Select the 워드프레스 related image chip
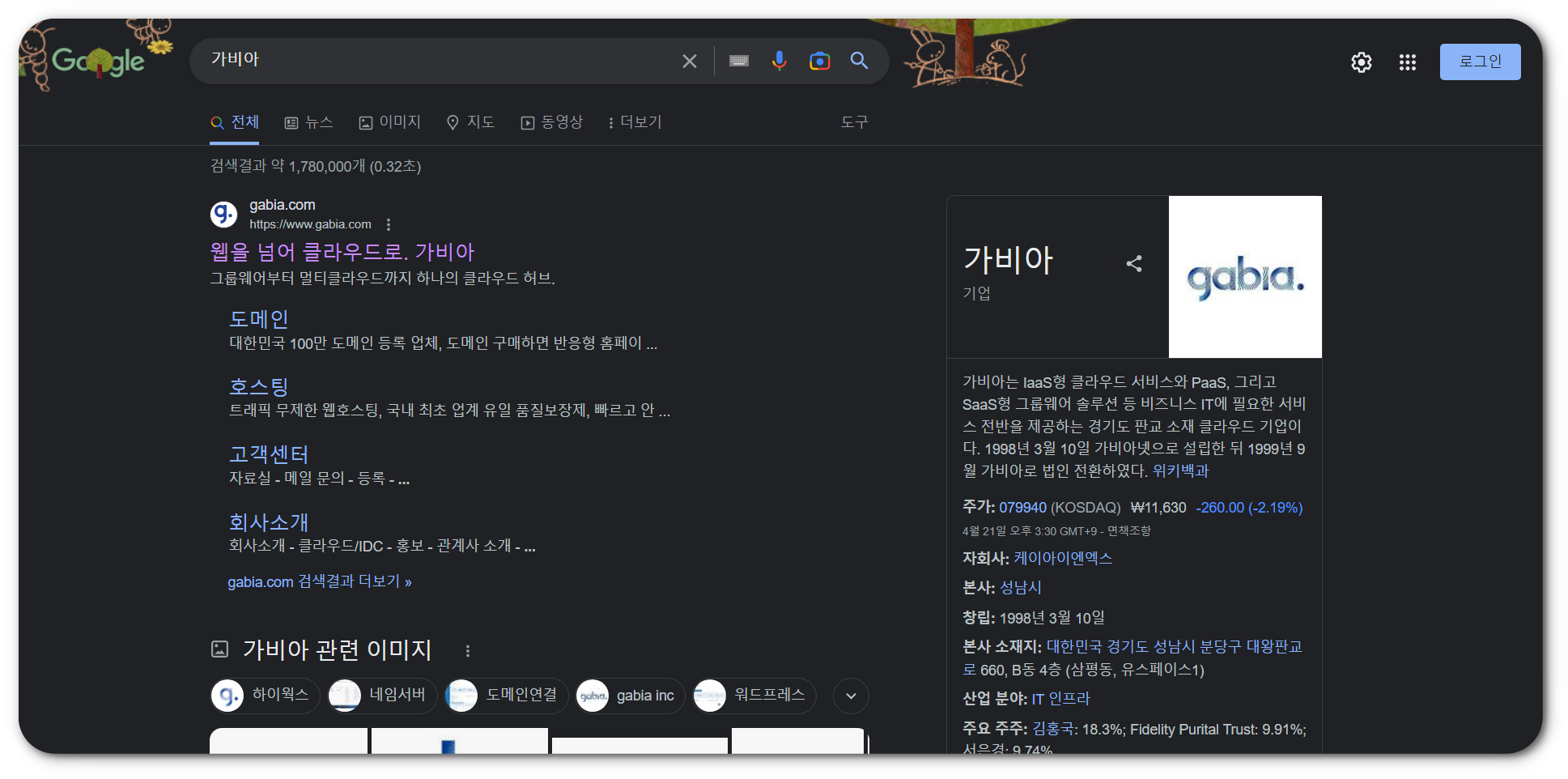This screenshot has height=779, width=1568. coord(753,696)
